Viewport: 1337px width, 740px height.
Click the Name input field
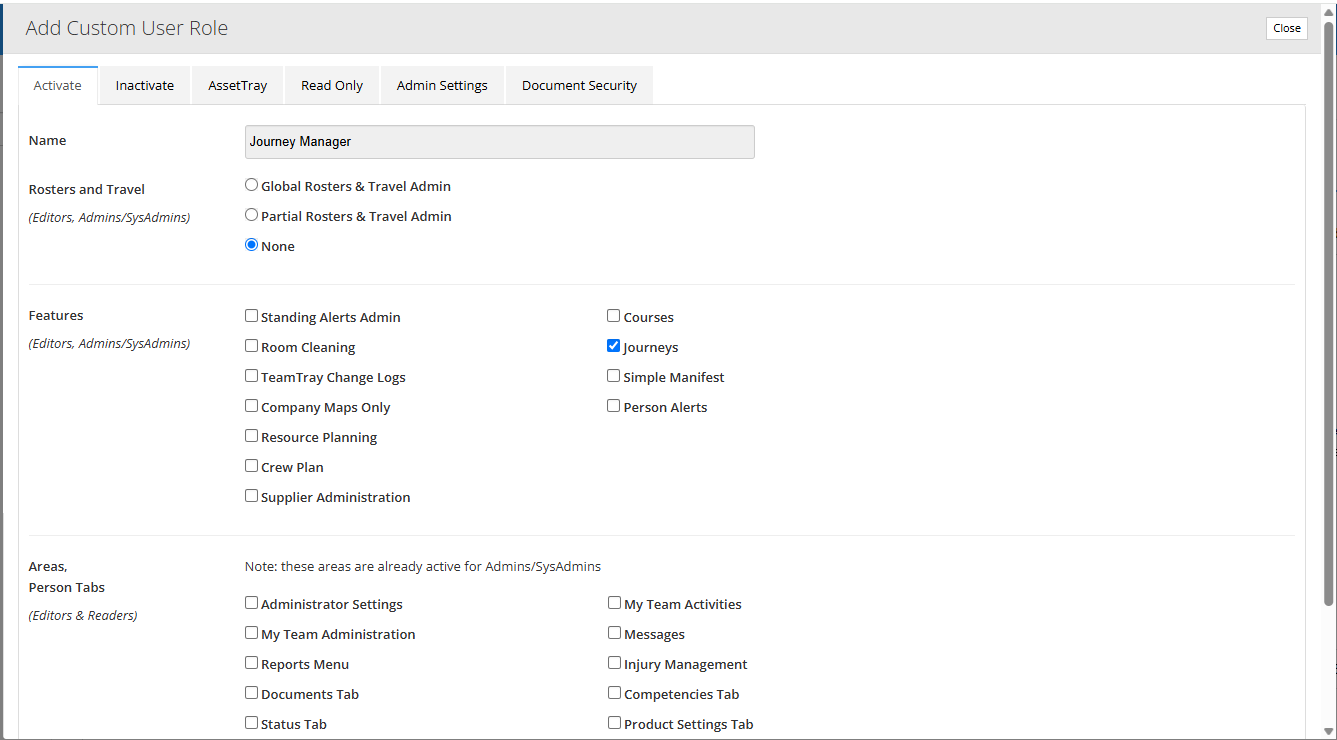coord(499,141)
